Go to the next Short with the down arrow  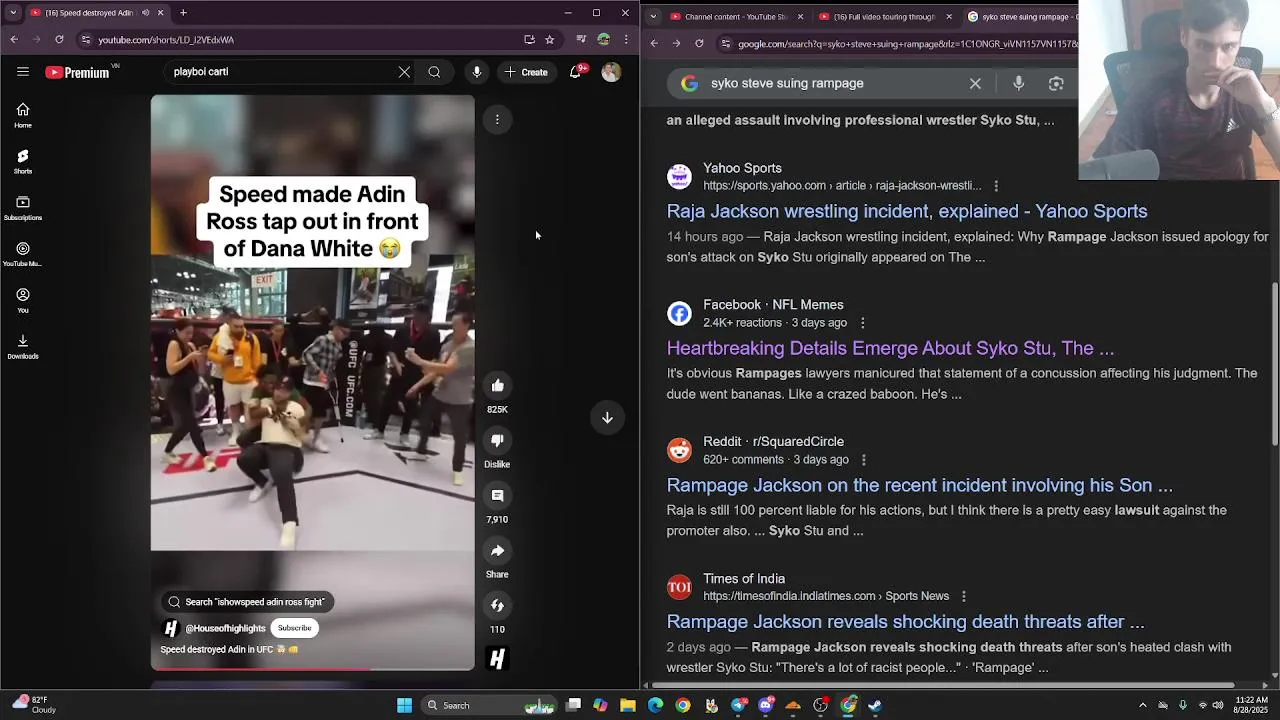(x=607, y=418)
